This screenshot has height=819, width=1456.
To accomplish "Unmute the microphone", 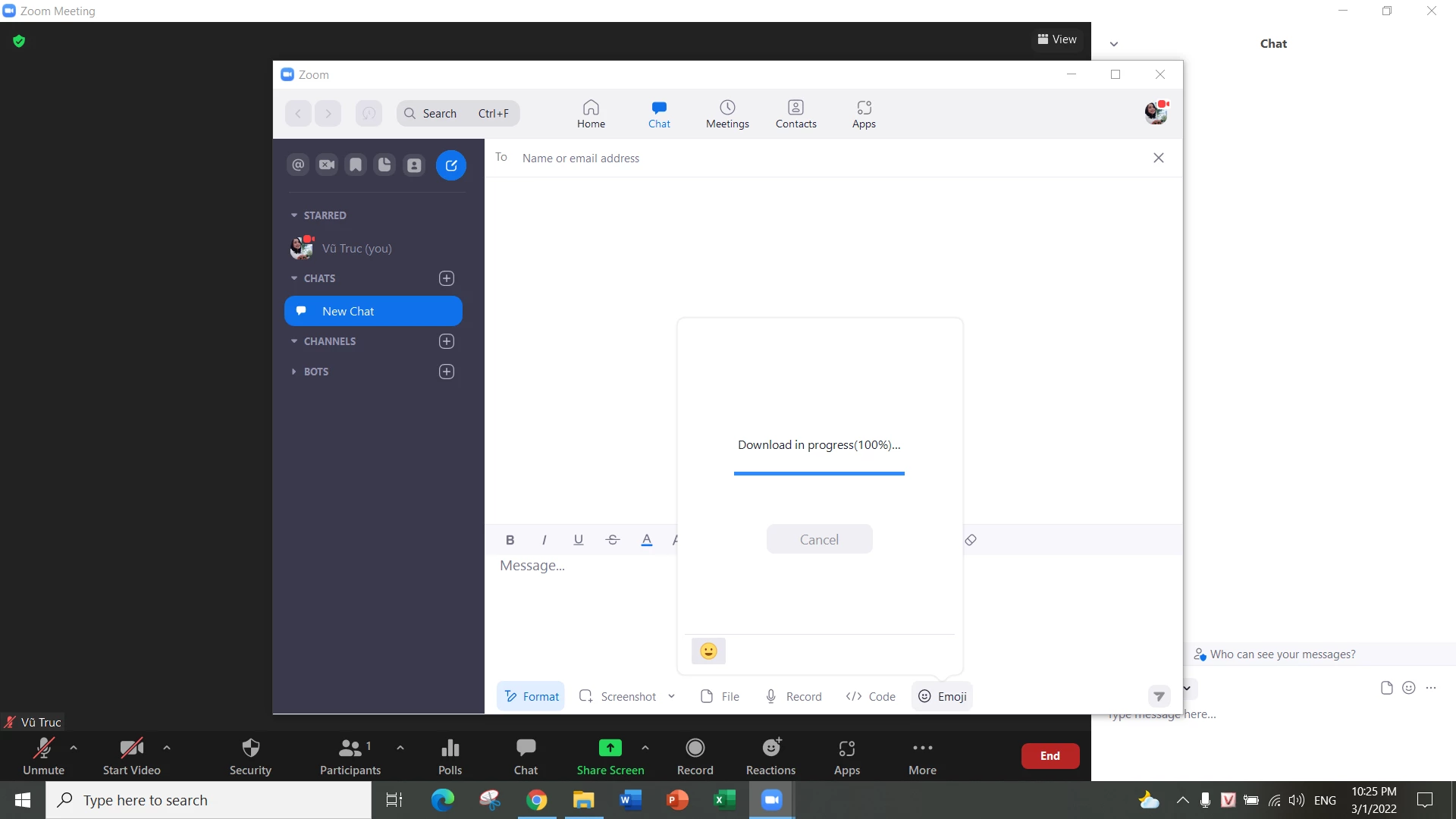I will click(x=43, y=756).
